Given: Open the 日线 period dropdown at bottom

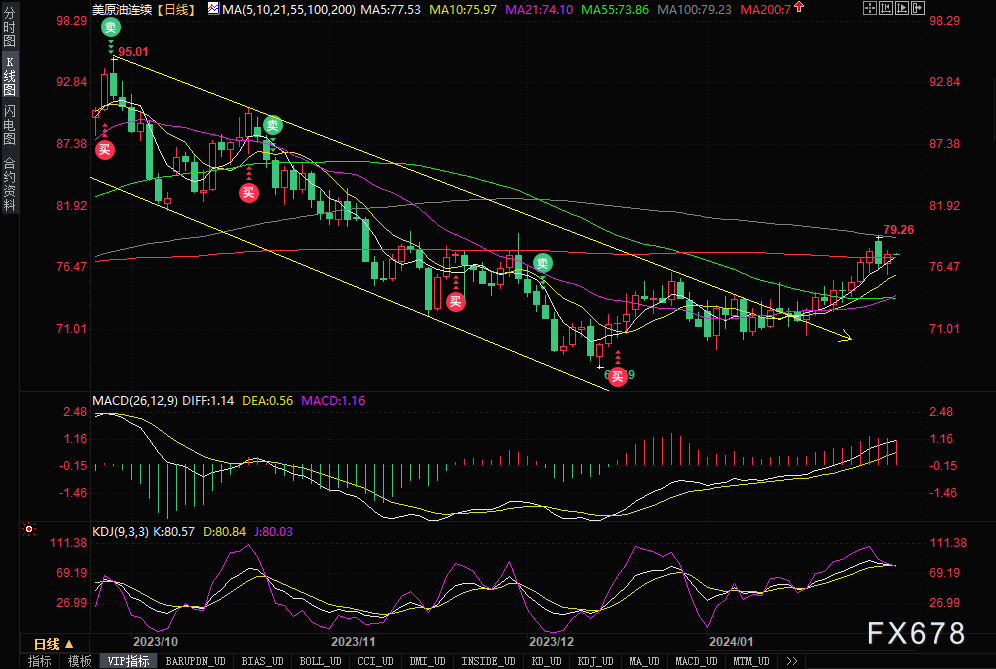Looking at the screenshot, I should (x=55, y=644).
